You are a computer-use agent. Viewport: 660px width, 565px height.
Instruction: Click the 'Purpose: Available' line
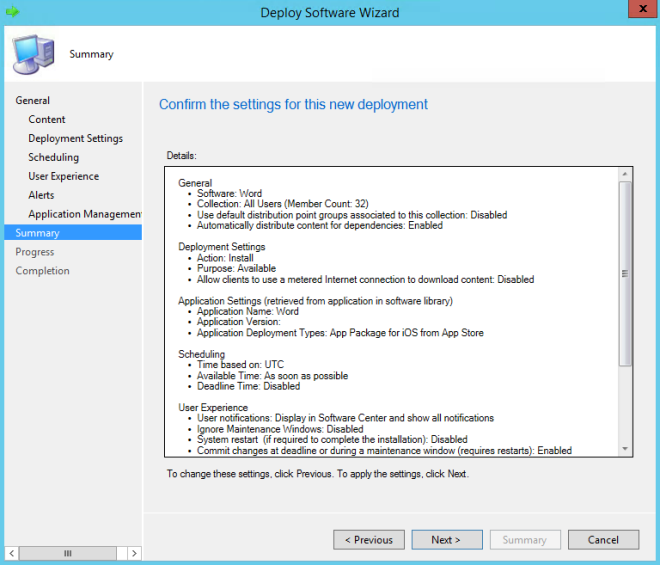coord(236,268)
